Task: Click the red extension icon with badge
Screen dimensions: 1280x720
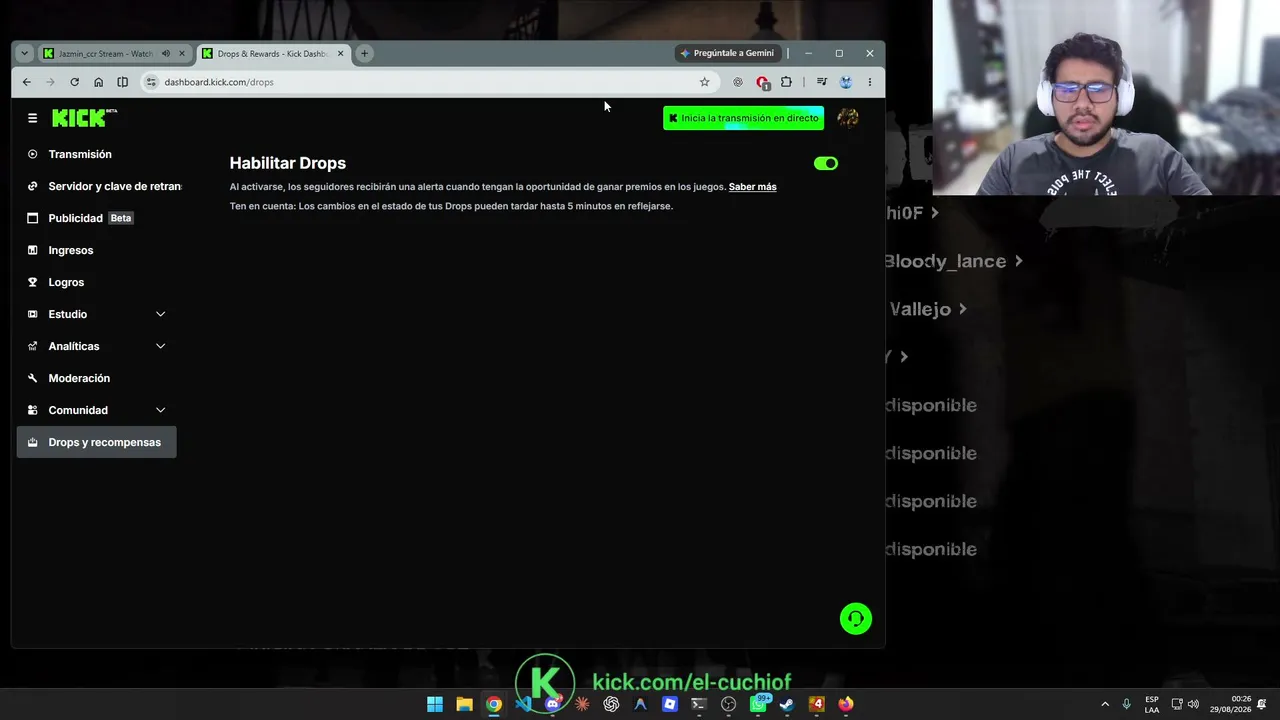Action: coord(763,82)
